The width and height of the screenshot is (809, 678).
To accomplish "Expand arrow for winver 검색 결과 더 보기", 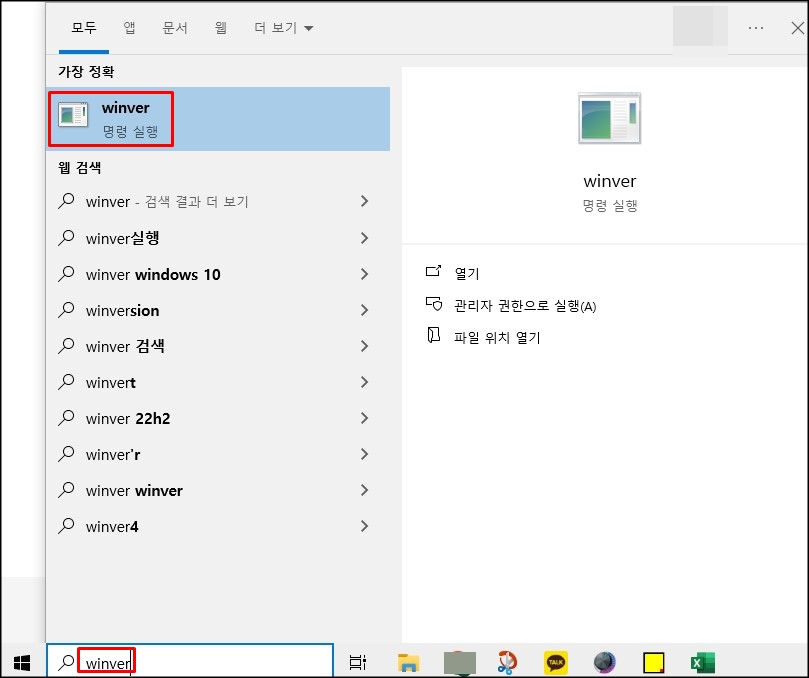I will pyautogui.click(x=365, y=201).
